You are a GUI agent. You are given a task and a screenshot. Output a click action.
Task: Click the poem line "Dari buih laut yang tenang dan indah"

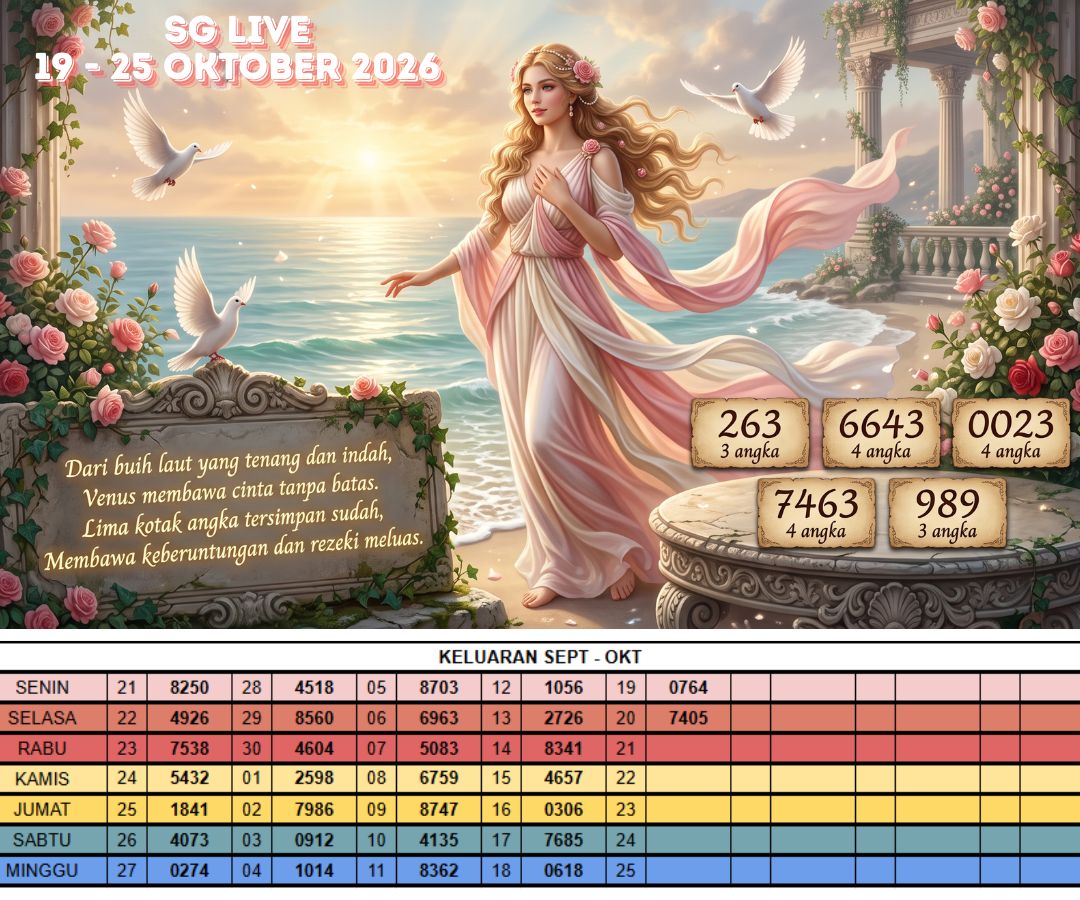coord(229,463)
